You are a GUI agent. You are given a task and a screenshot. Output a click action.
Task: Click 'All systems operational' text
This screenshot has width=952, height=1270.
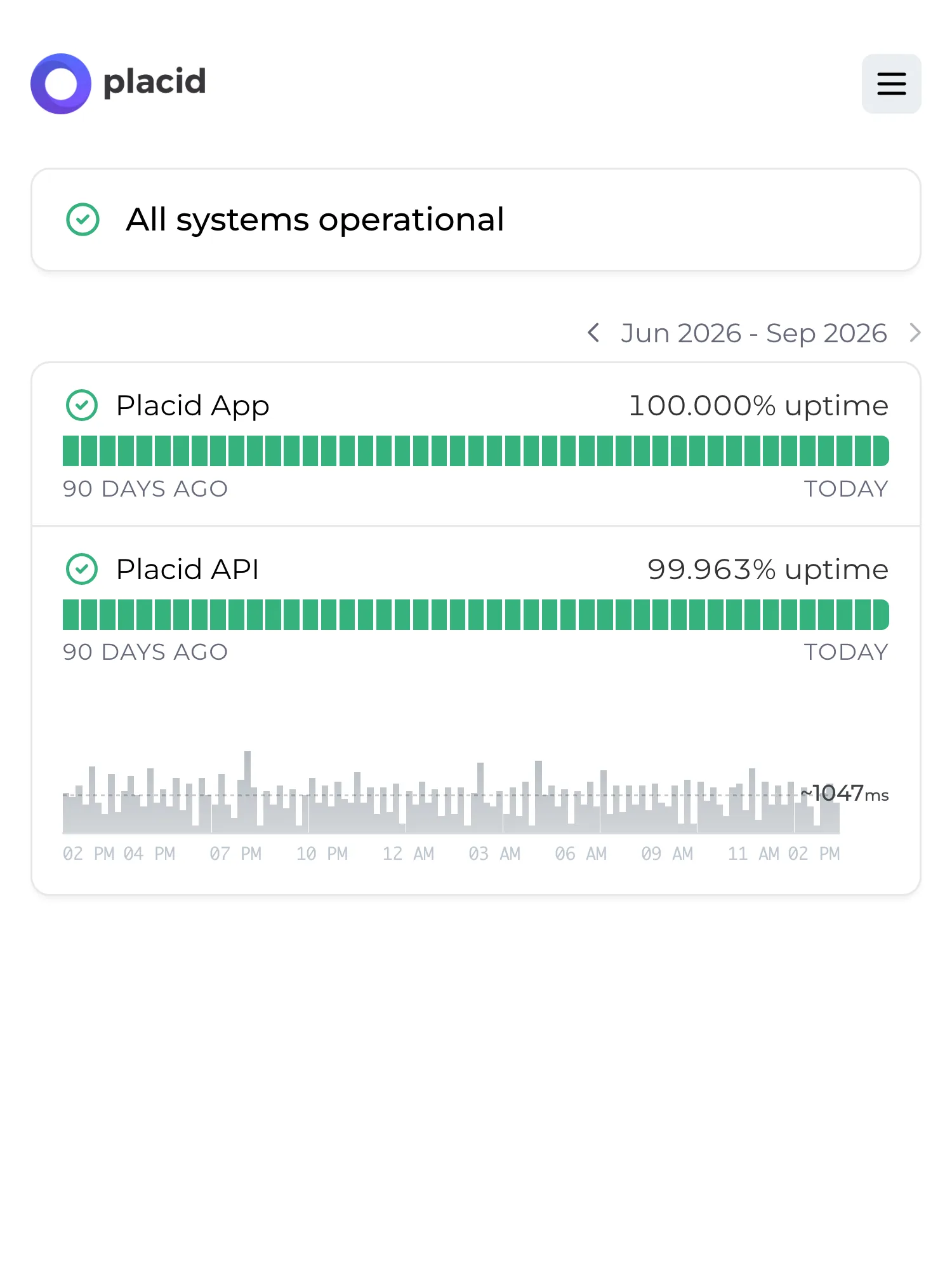pos(315,220)
